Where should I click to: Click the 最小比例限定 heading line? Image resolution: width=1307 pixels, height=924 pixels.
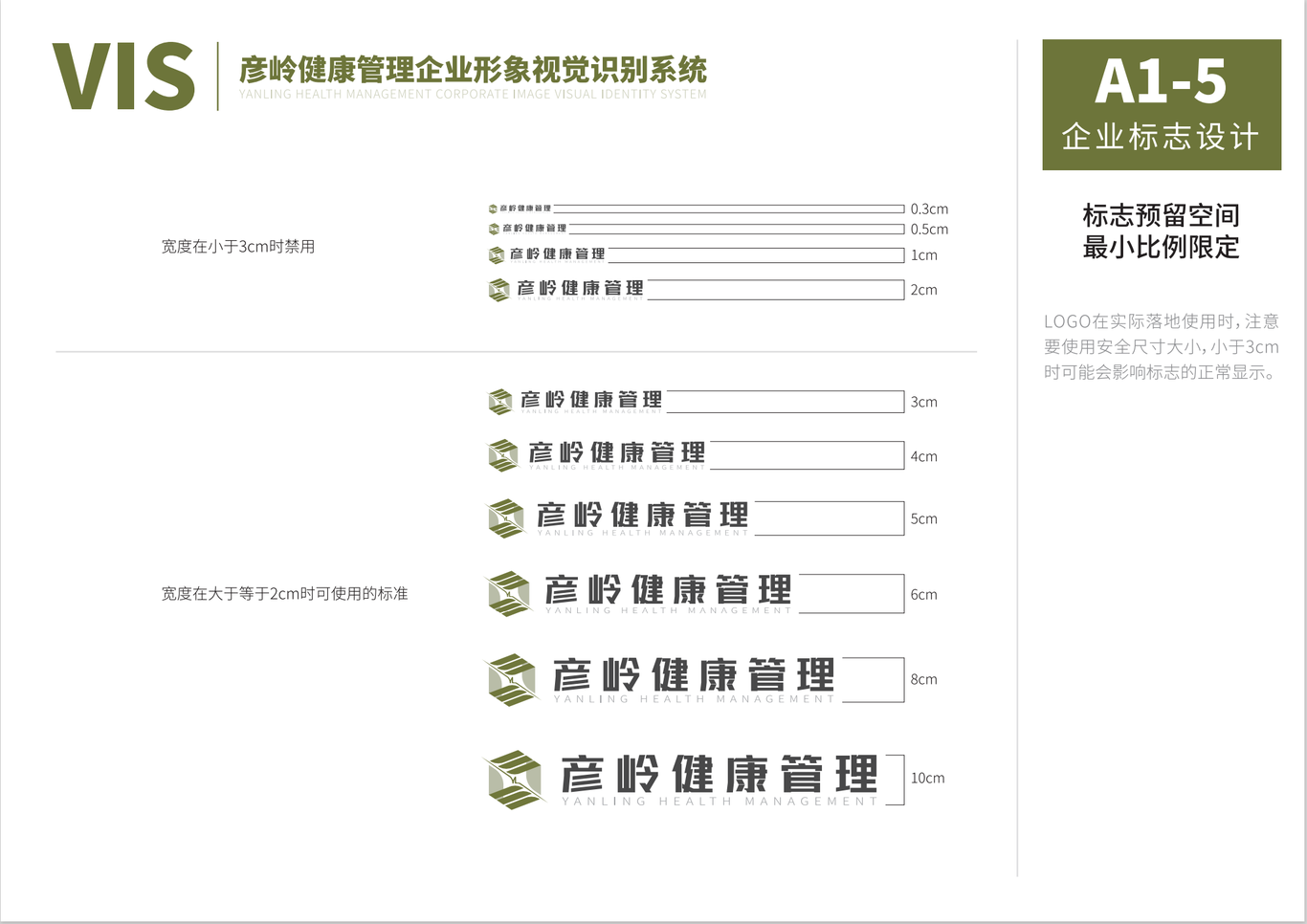pyautogui.click(x=1161, y=248)
